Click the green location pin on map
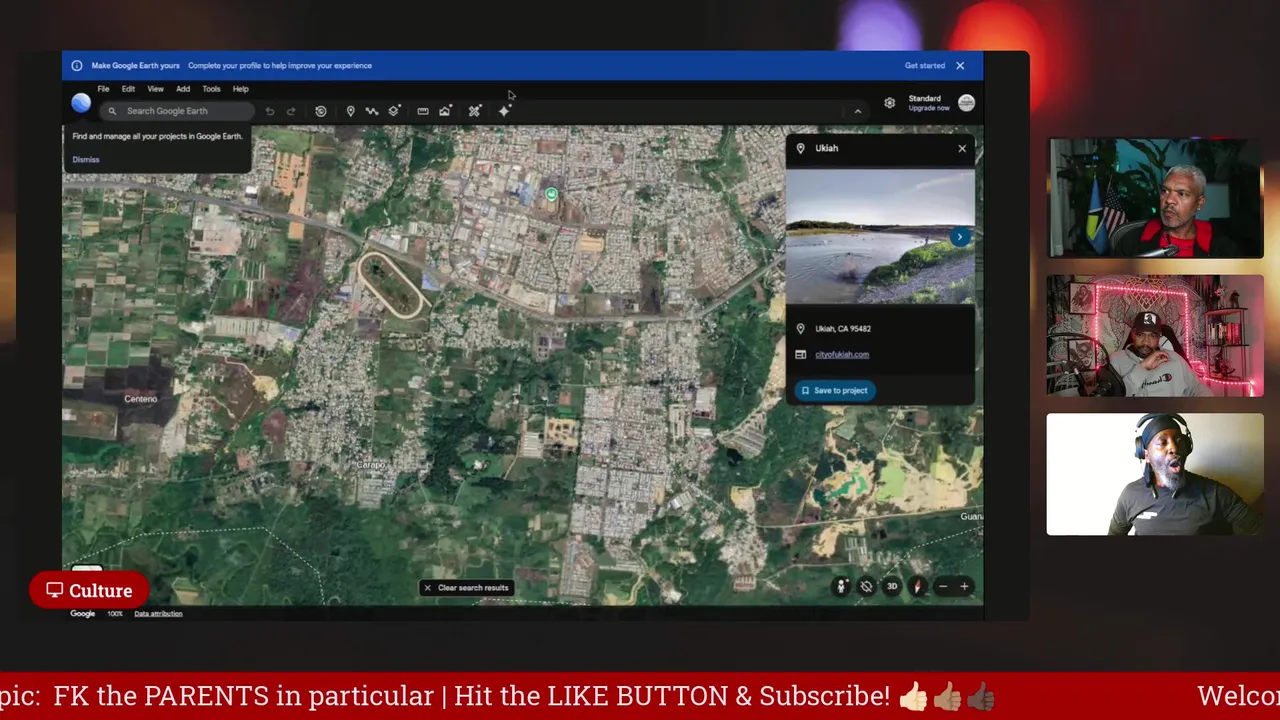 pyautogui.click(x=551, y=194)
